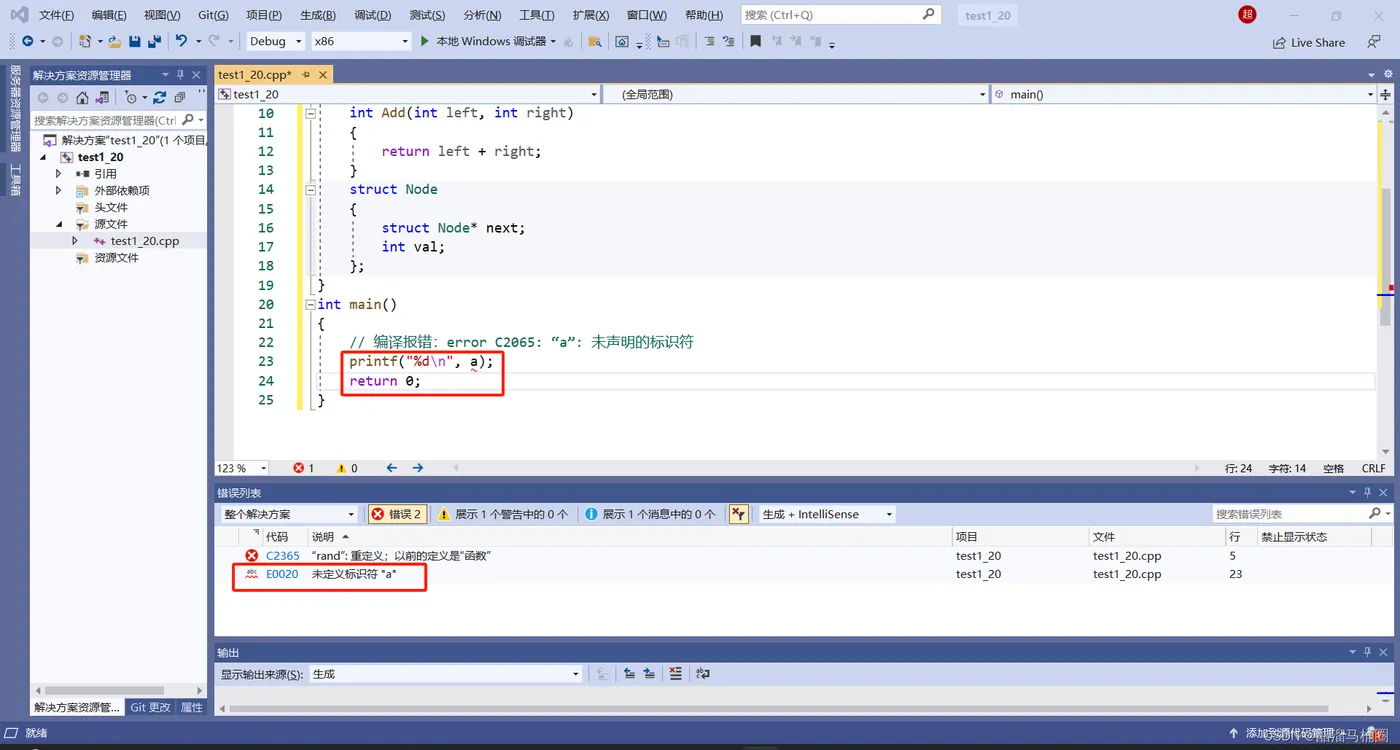Collapse the main function code block
This screenshot has height=750, width=1400.
pos(310,304)
